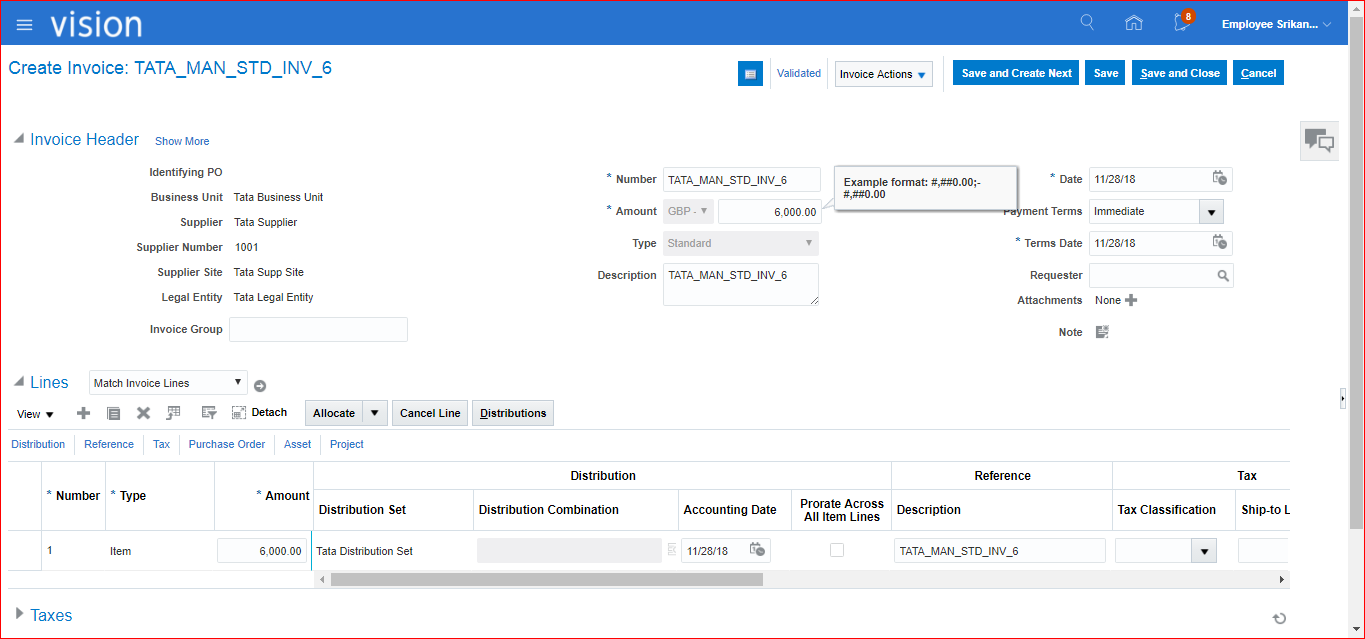1365x639 pixels.
Task: Collapse the Invoice Header section
Action: pyautogui.click(x=18, y=140)
